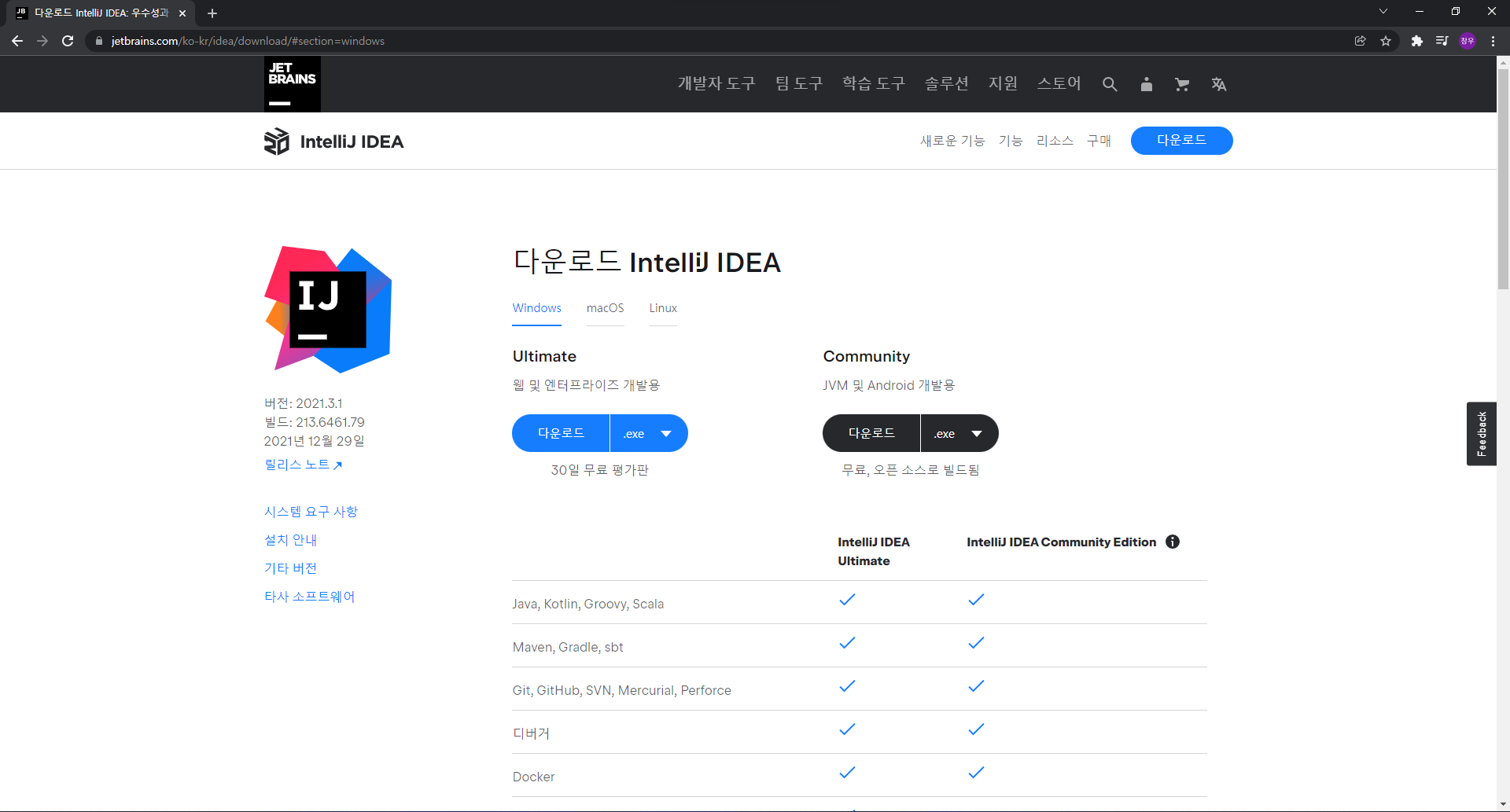Click the blue Ultimate 다운로드 button
The height and width of the screenshot is (812, 1510).
point(561,433)
